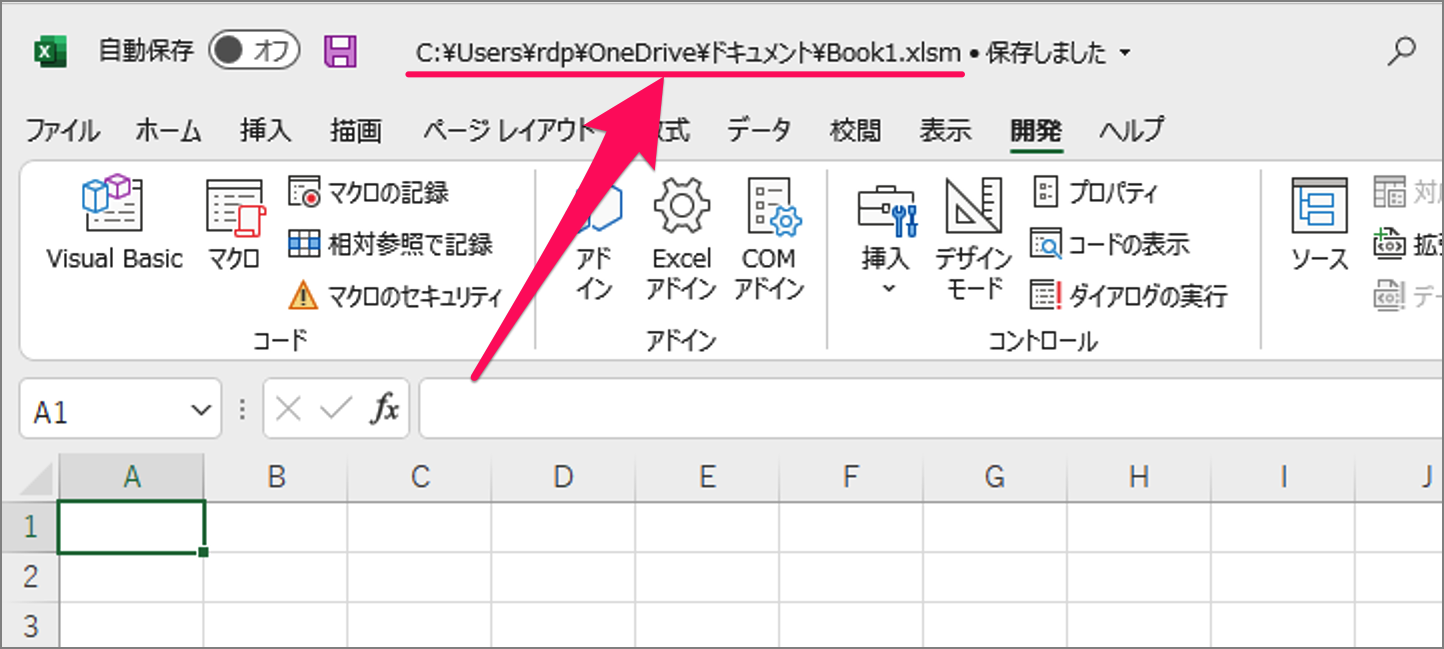Open the ファイル tab
The image size is (1444, 649).
[x=62, y=130]
